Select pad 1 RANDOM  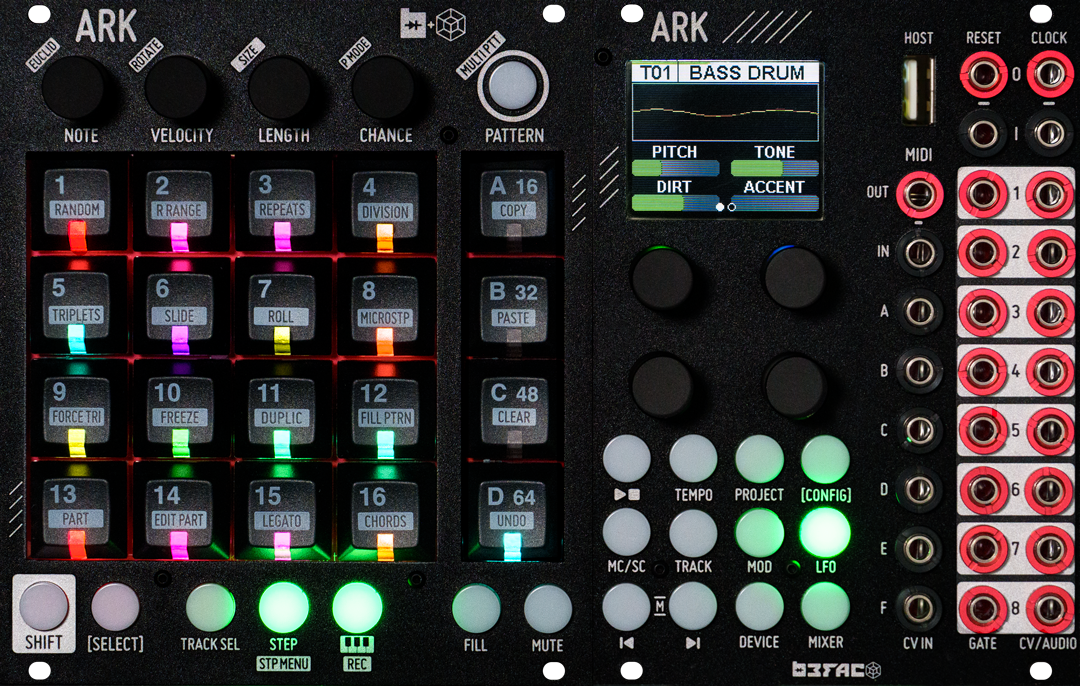coord(76,202)
